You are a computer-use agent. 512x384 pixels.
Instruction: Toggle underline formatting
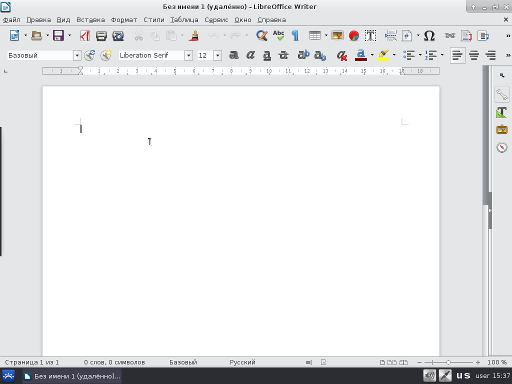(x=267, y=55)
